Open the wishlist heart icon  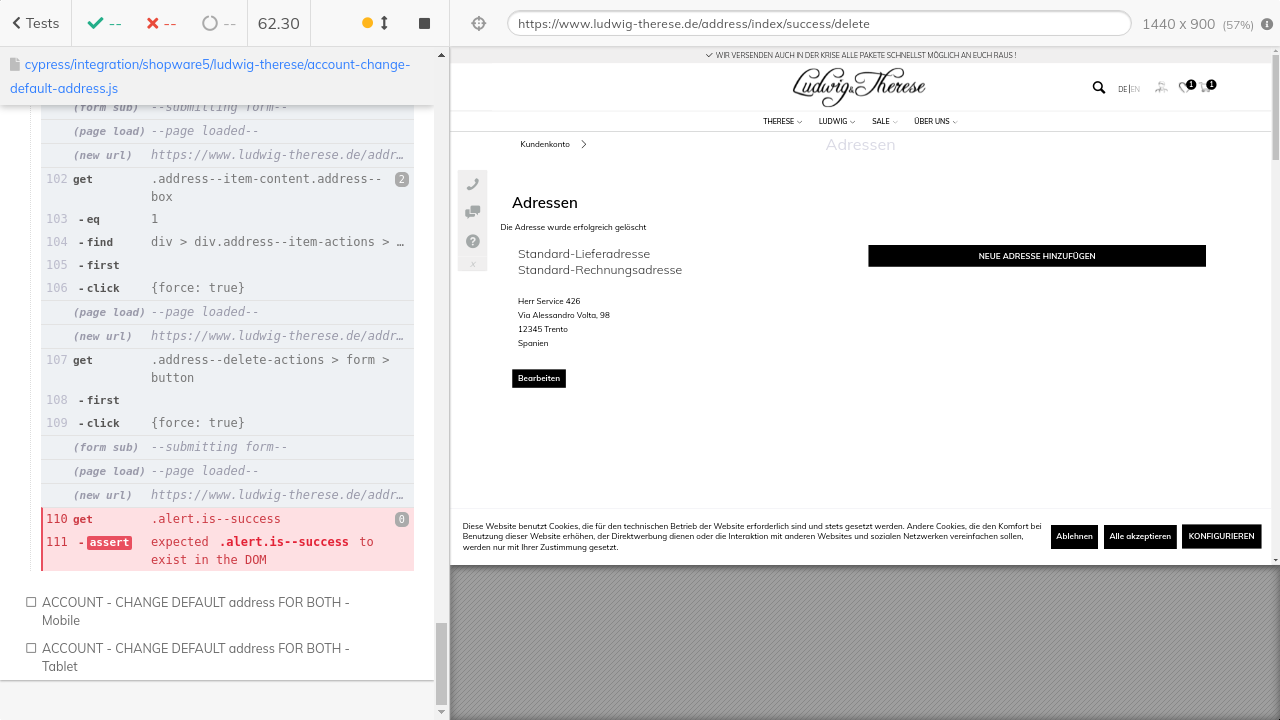click(1185, 88)
